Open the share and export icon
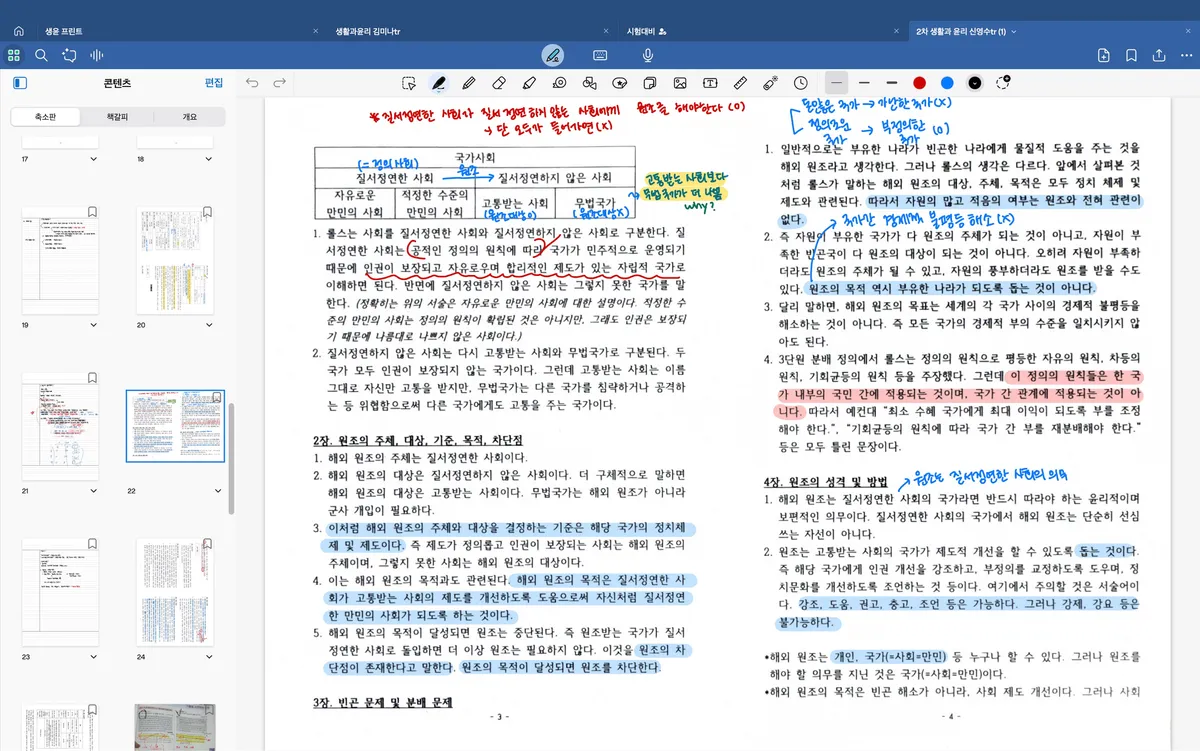Image resolution: width=1200 pixels, height=751 pixels. [1160, 55]
